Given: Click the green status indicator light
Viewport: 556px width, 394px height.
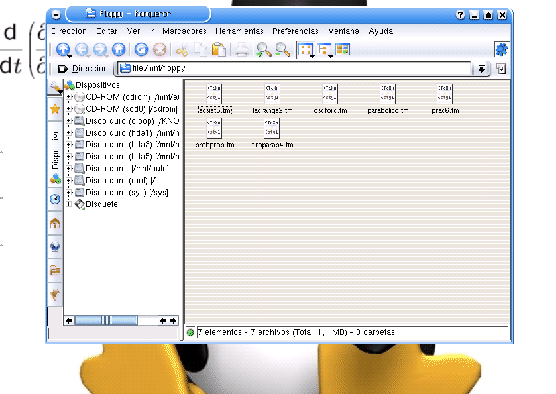Looking at the screenshot, I should pyautogui.click(x=190, y=332).
